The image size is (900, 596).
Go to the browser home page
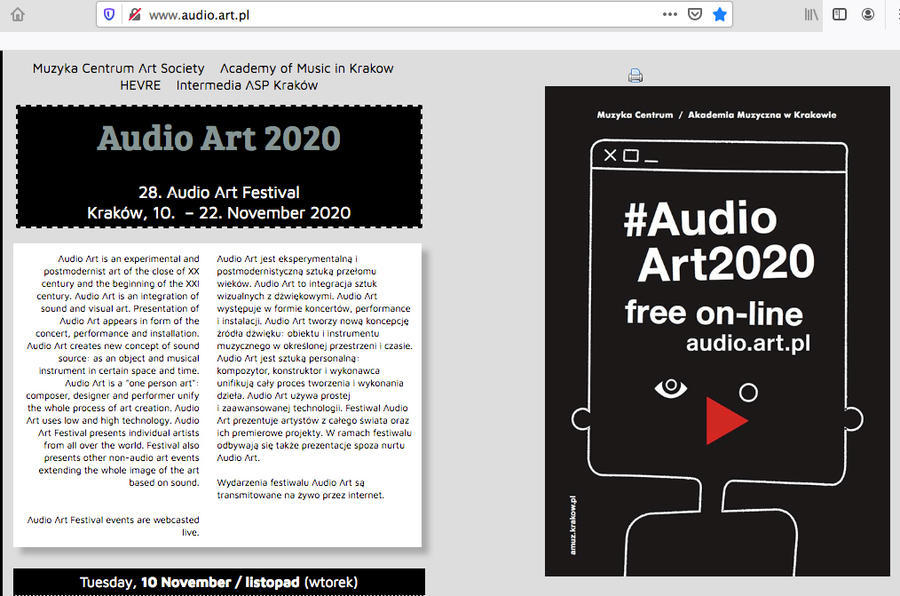pyautogui.click(x=18, y=14)
